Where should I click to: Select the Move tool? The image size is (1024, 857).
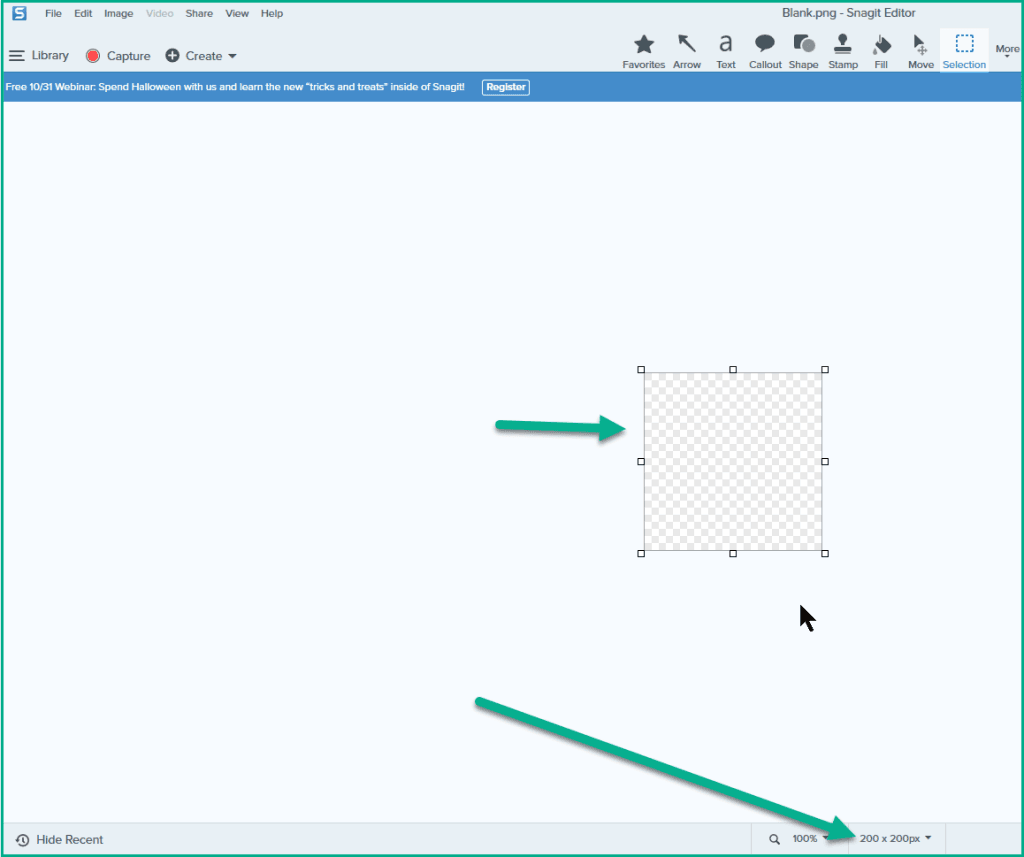point(920,50)
